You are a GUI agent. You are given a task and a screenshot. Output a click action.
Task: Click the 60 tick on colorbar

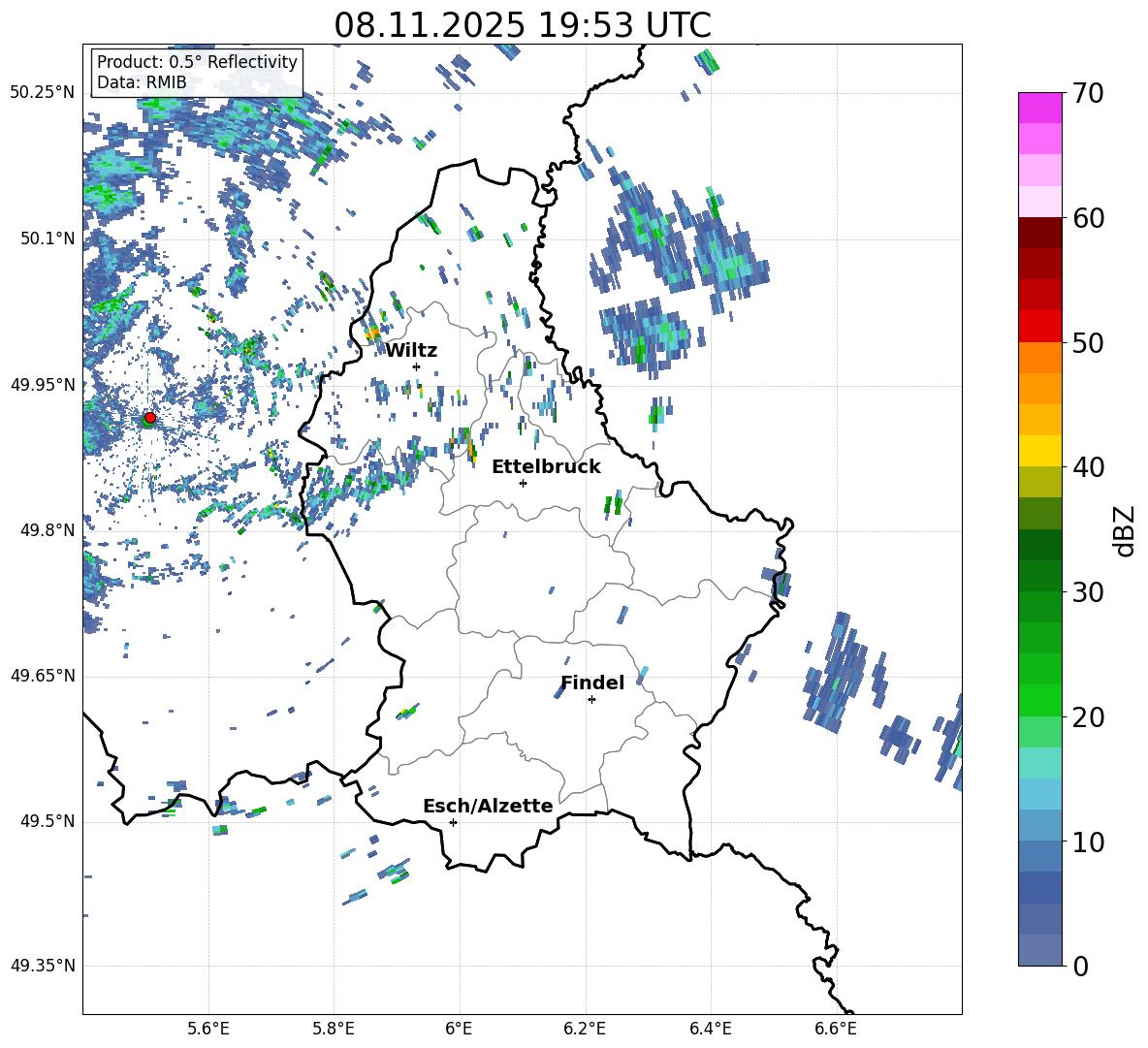(1088, 218)
